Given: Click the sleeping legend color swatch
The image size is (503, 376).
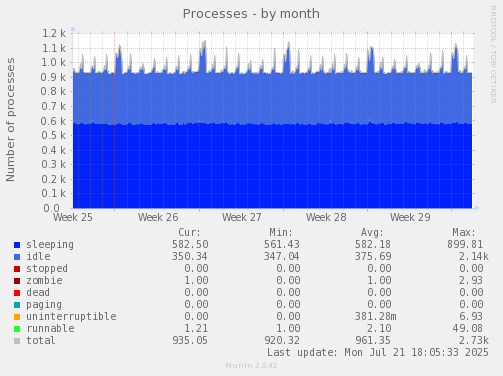Looking at the screenshot, I should pos(17,245).
